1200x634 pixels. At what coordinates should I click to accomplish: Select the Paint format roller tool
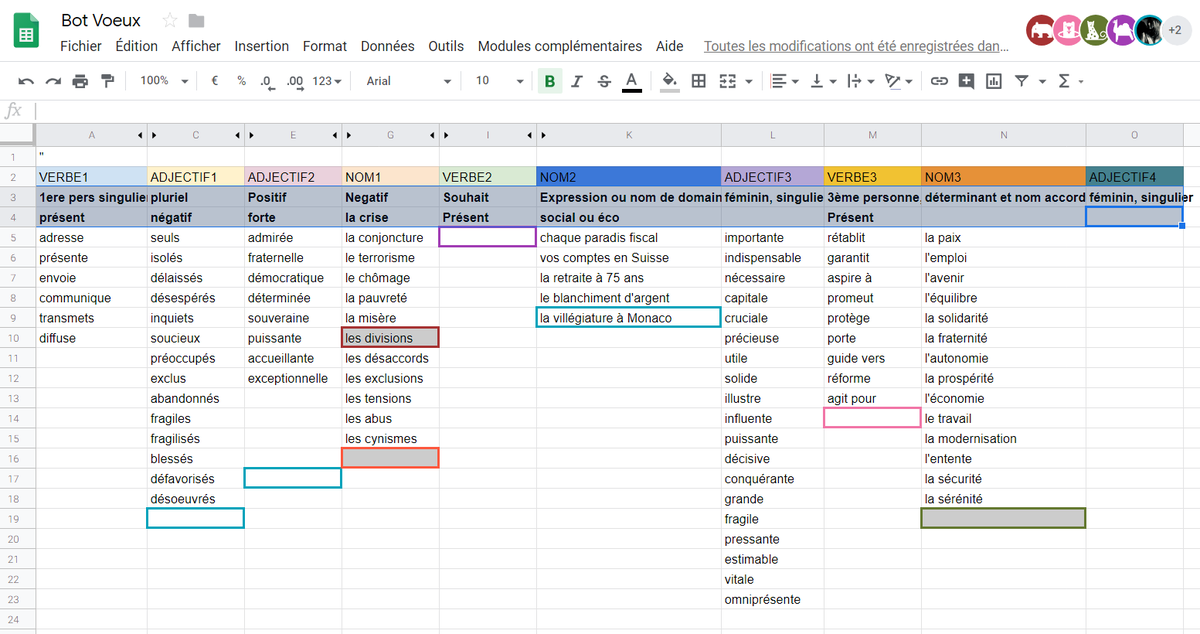107,81
